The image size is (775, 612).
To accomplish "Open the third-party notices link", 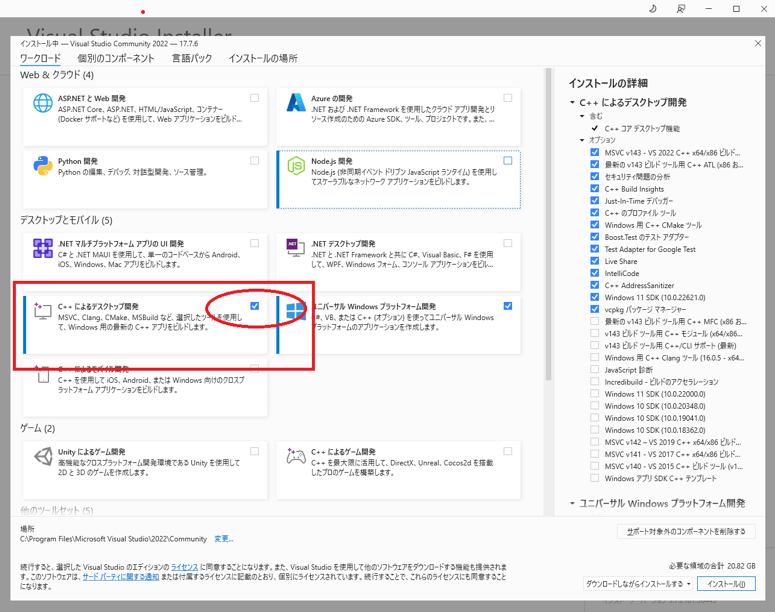I will tap(121, 577).
